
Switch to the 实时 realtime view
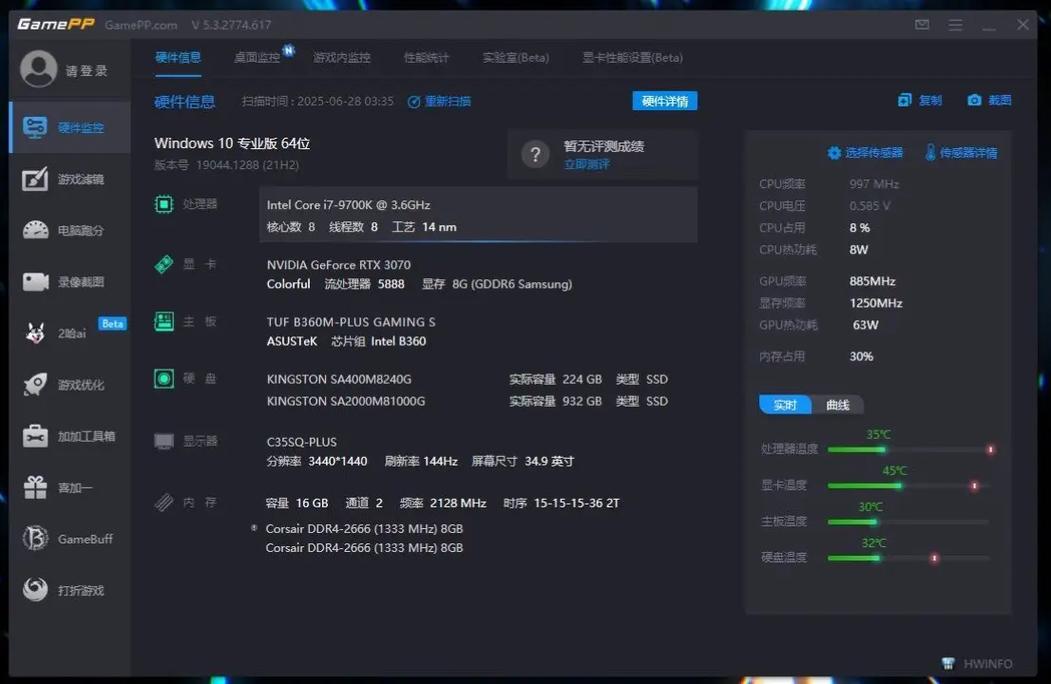click(785, 405)
